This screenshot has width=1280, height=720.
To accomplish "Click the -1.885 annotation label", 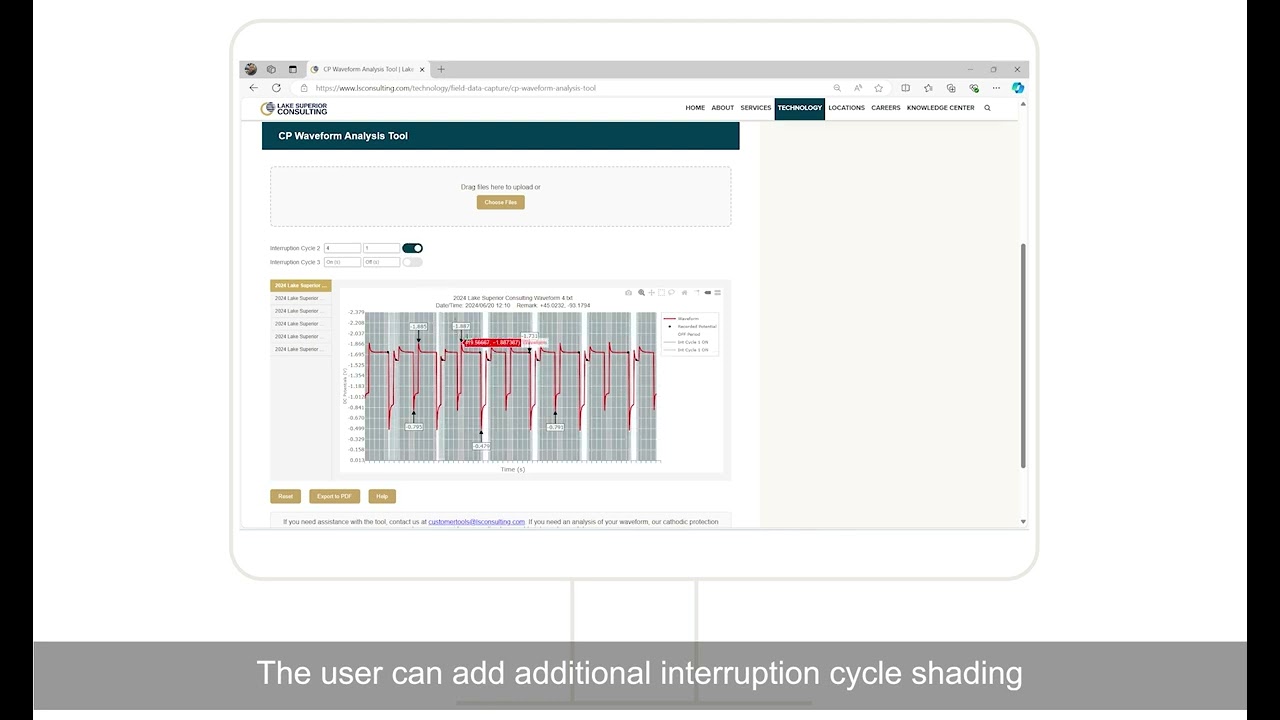I will pos(418,327).
